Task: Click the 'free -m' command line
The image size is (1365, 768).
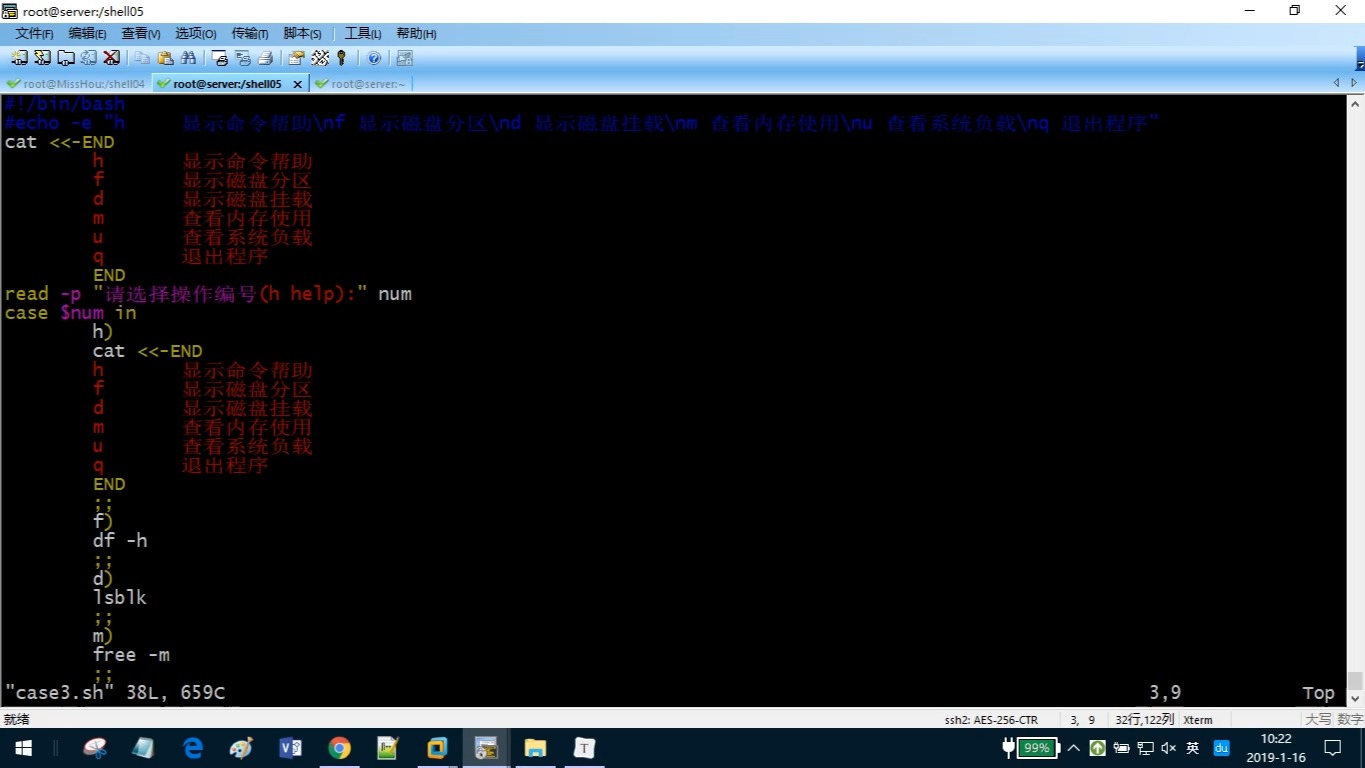Action: tap(131, 655)
